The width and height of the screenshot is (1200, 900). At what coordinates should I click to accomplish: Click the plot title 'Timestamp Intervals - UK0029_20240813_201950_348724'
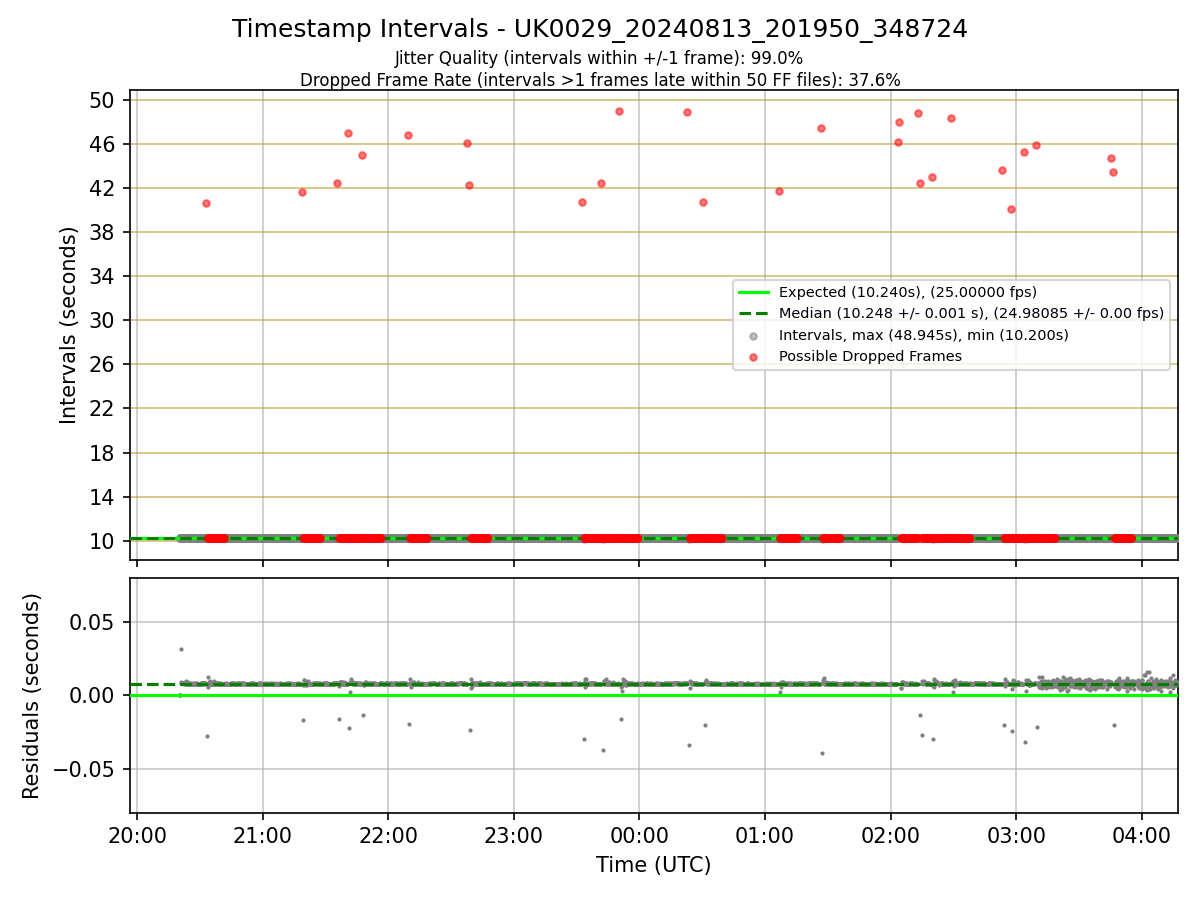(600, 29)
